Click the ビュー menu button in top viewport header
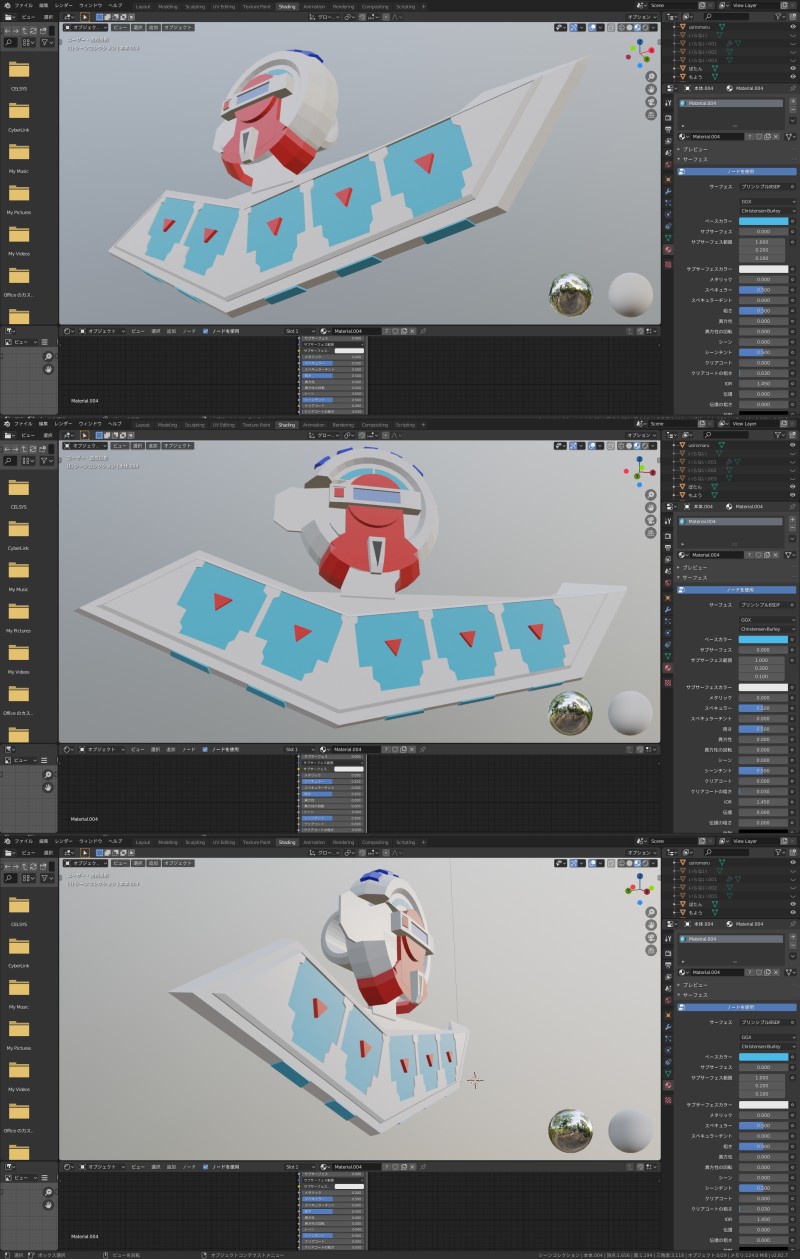The width and height of the screenshot is (800, 1259). 119,28
